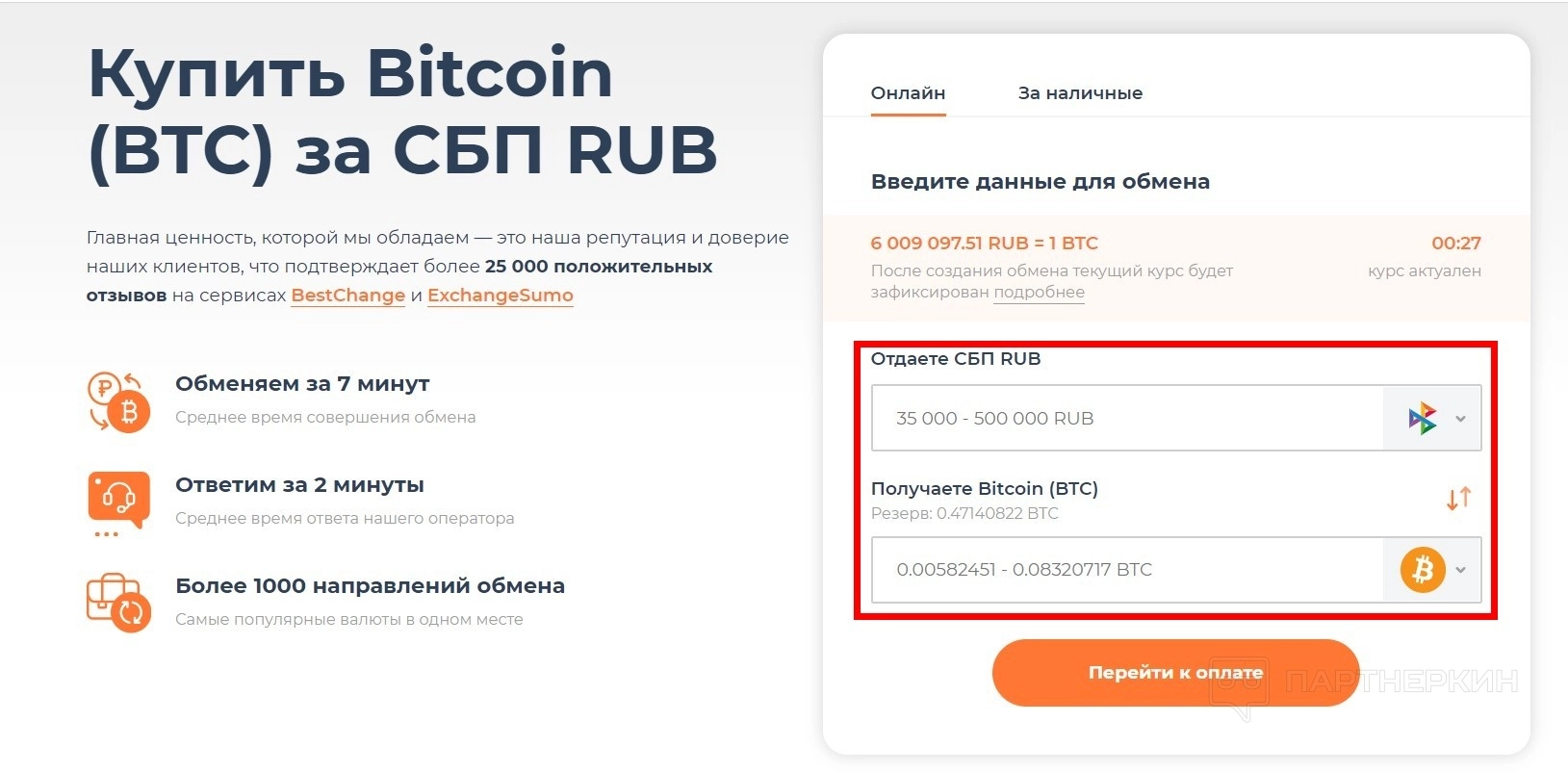Switch to the За наличные tab
The width and height of the screenshot is (1568, 773).
[1080, 93]
